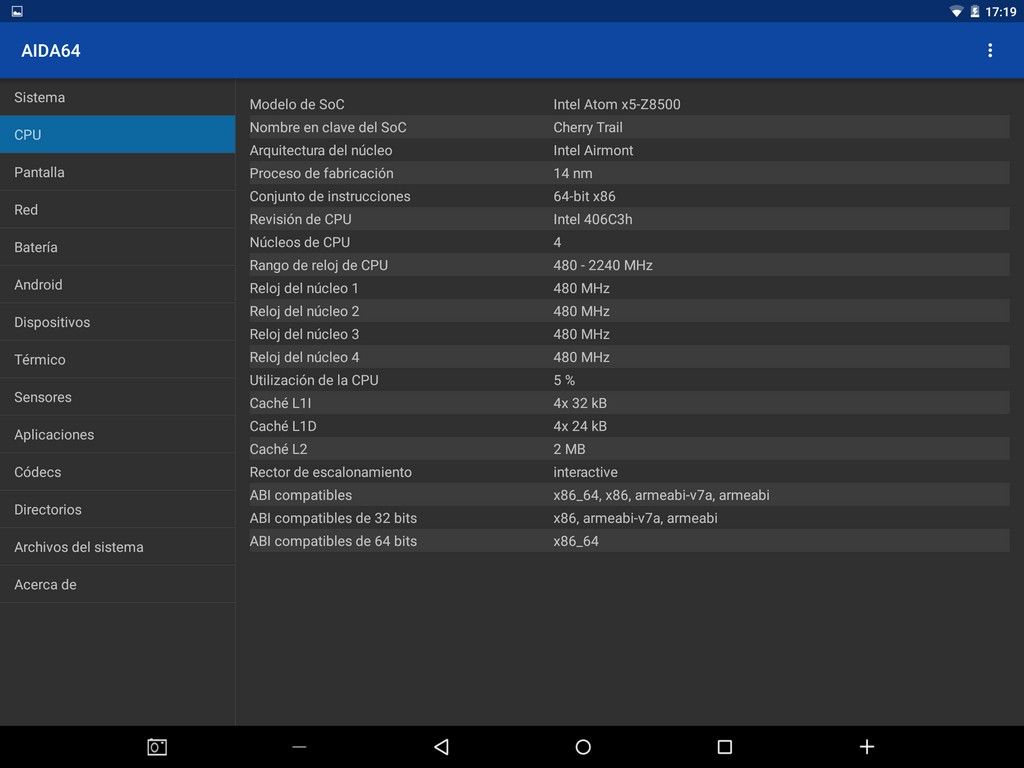Open the Térmico section
This screenshot has width=1024, height=768.
pos(118,360)
